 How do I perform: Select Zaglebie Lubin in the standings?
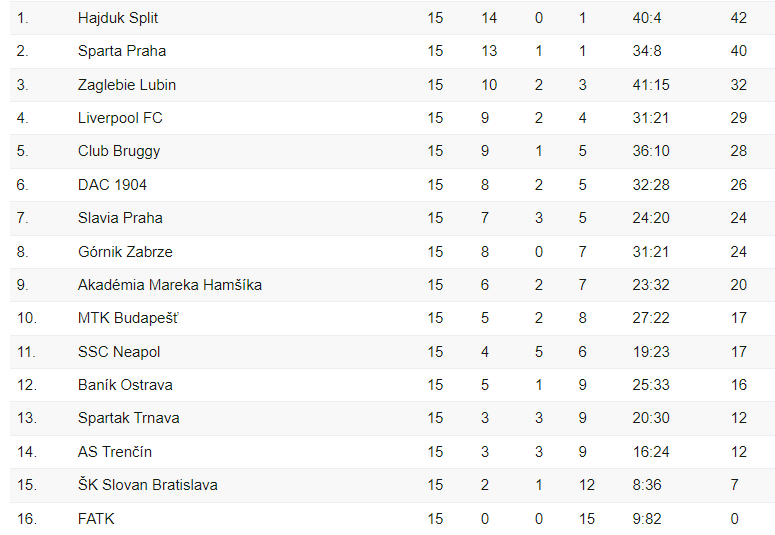(x=127, y=85)
